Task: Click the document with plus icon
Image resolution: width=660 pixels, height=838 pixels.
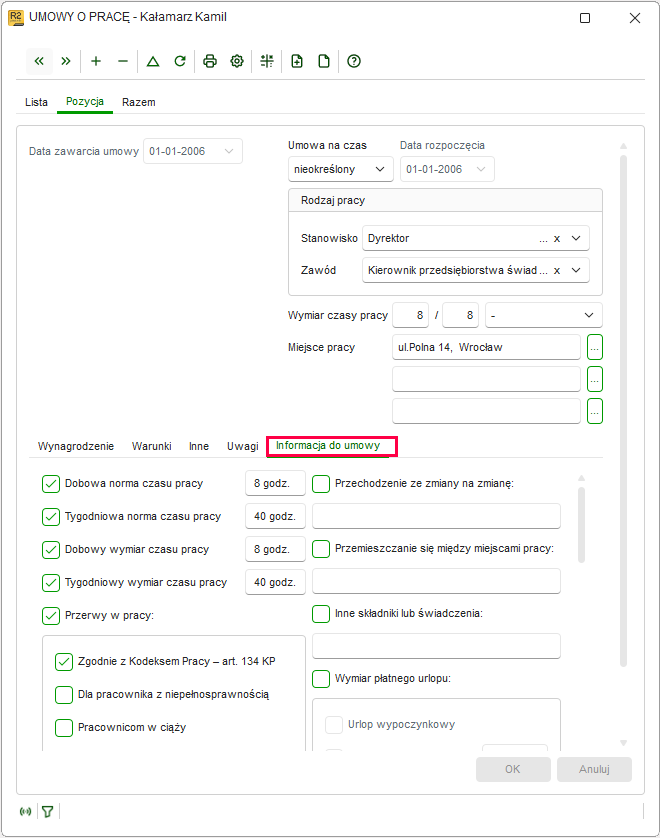Action: [x=297, y=61]
